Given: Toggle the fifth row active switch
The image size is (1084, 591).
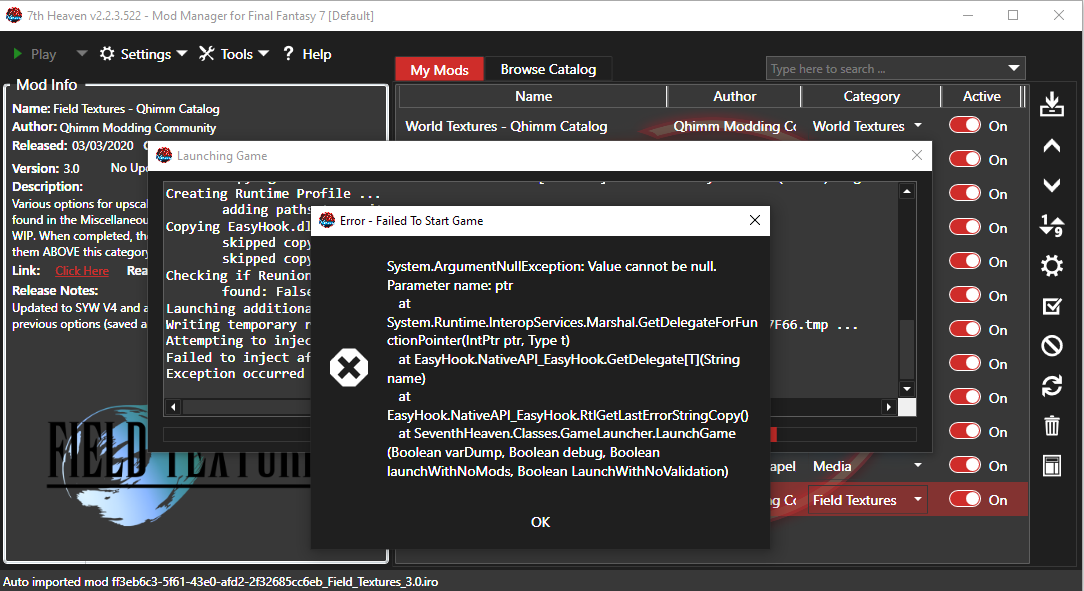Looking at the screenshot, I should pyautogui.click(x=964, y=261).
